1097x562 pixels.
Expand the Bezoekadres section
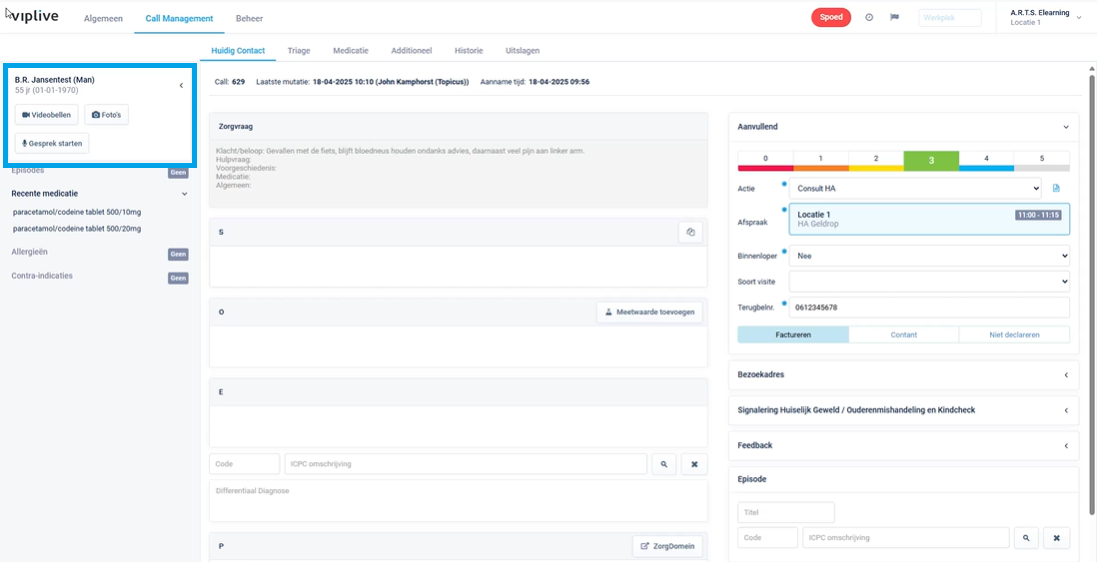[903, 375]
